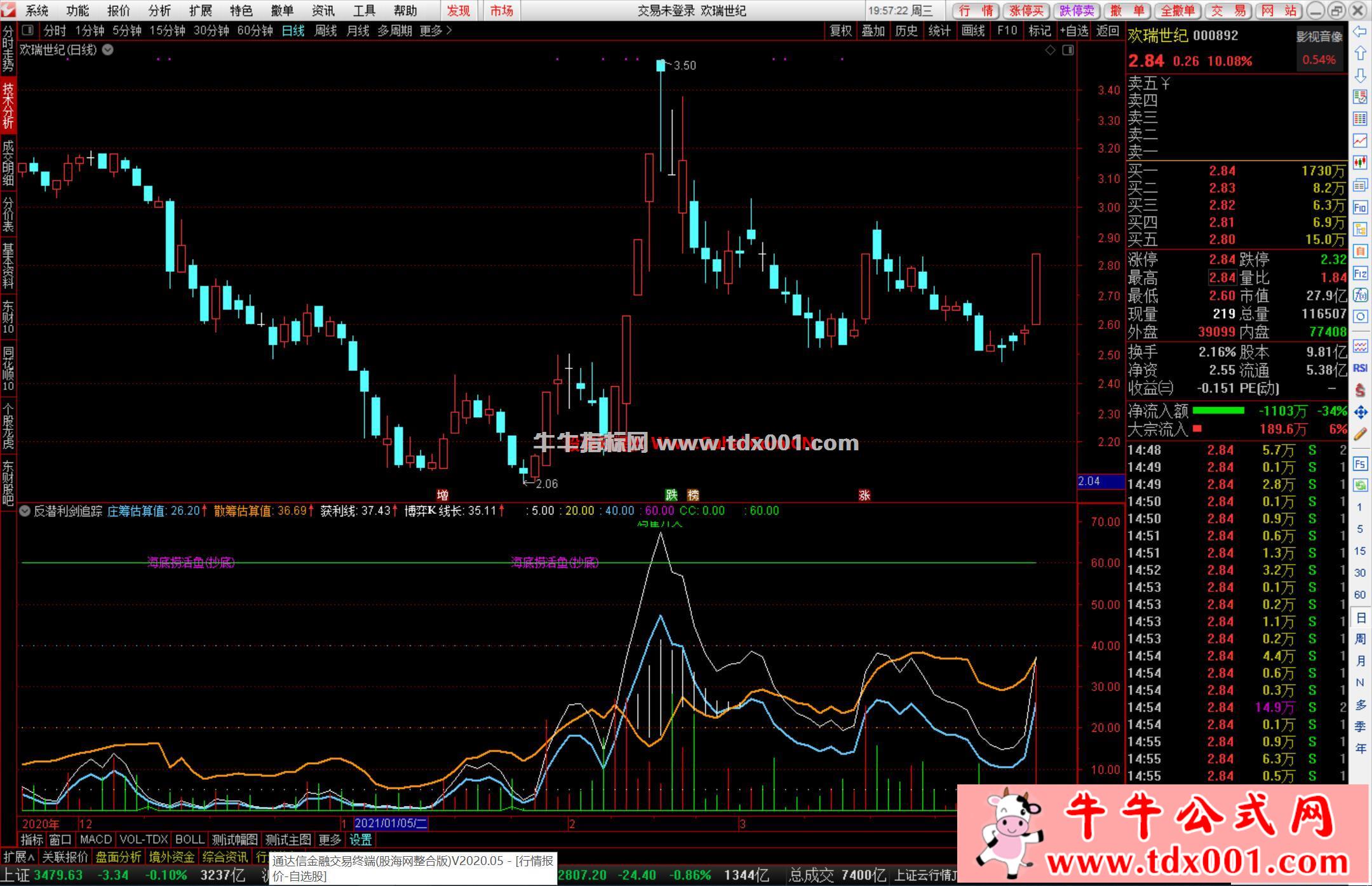Switch to the 5分钟 period tab

[127, 30]
